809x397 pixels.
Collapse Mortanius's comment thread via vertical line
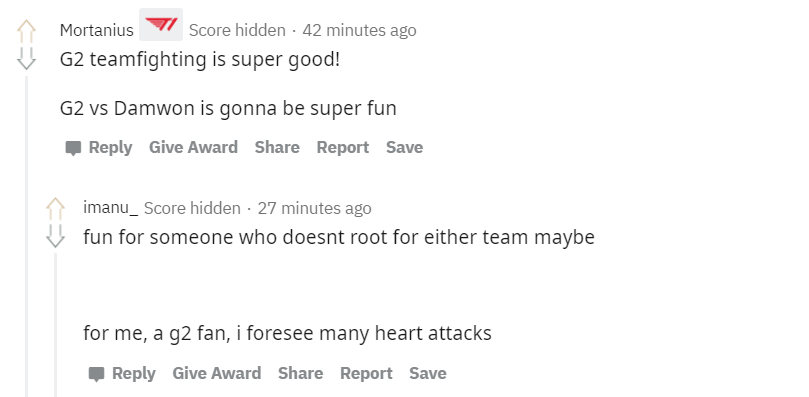click(27, 236)
